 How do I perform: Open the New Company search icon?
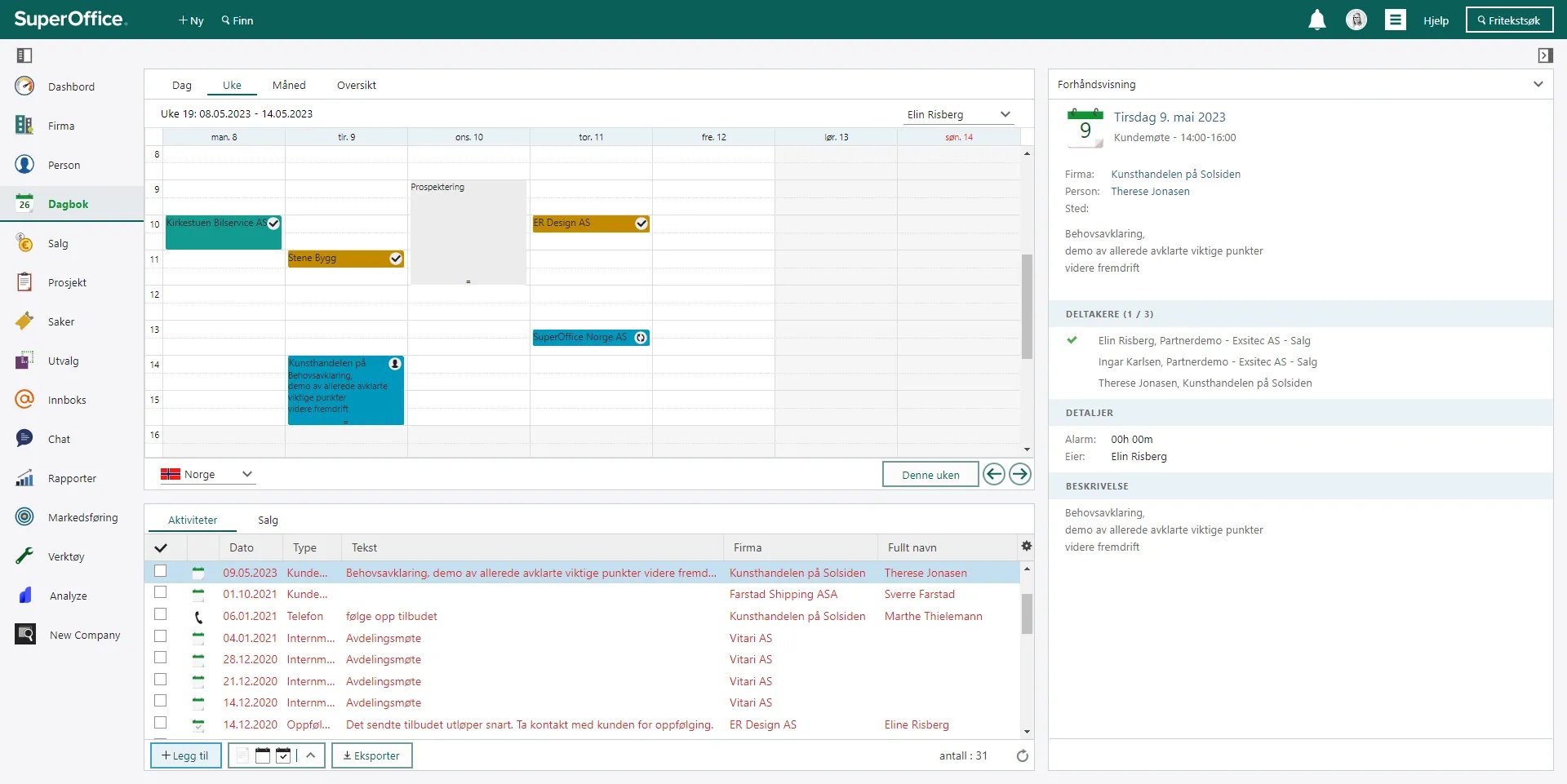point(24,634)
